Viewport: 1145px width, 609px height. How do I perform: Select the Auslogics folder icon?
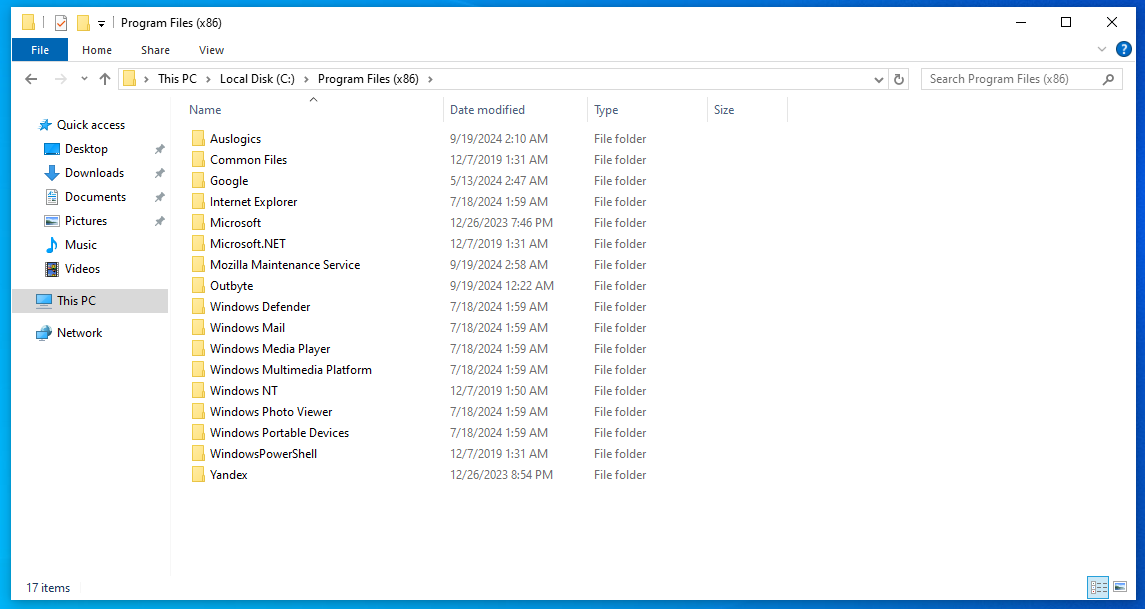[198, 139]
